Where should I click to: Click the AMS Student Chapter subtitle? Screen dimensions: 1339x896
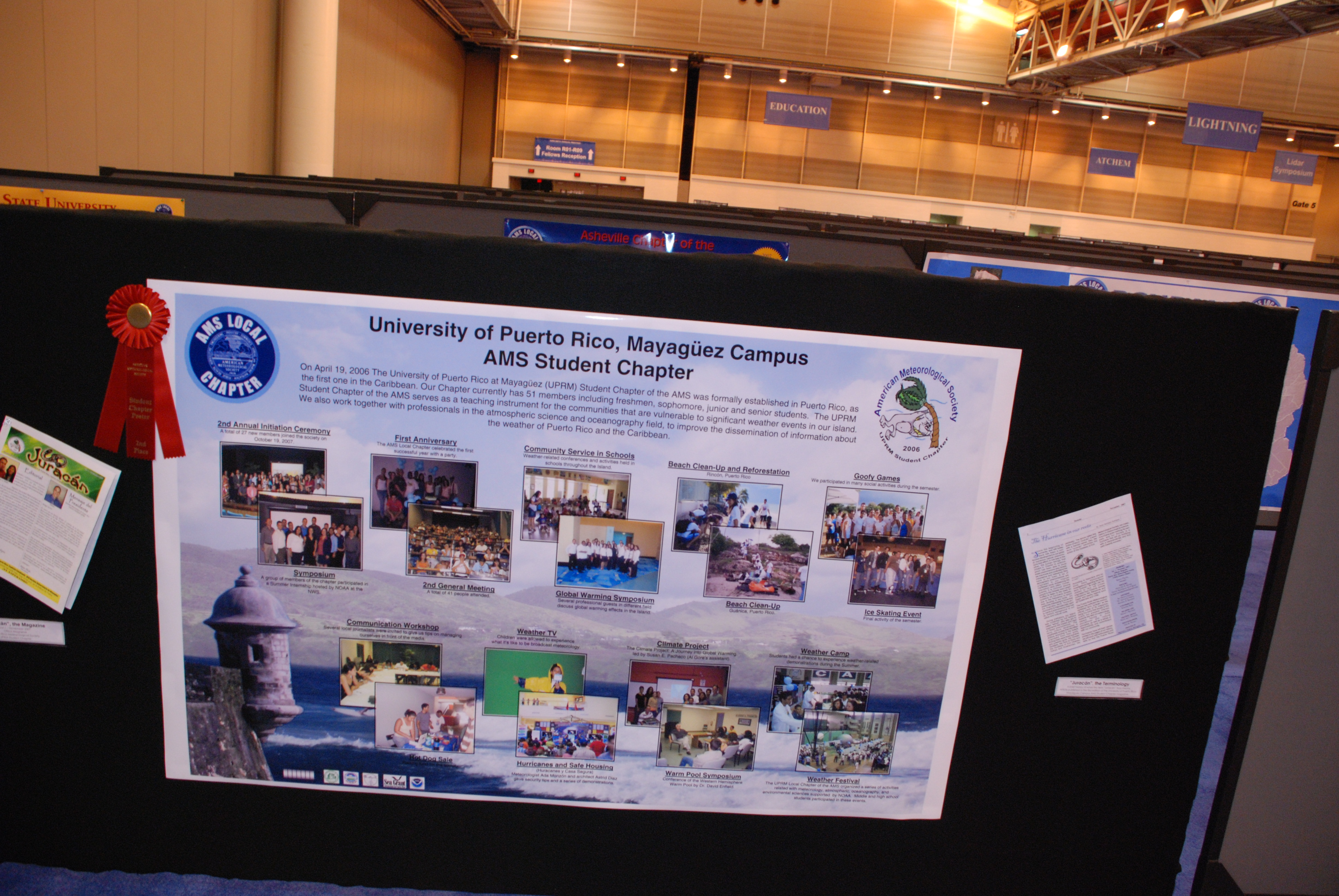[x=588, y=366]
